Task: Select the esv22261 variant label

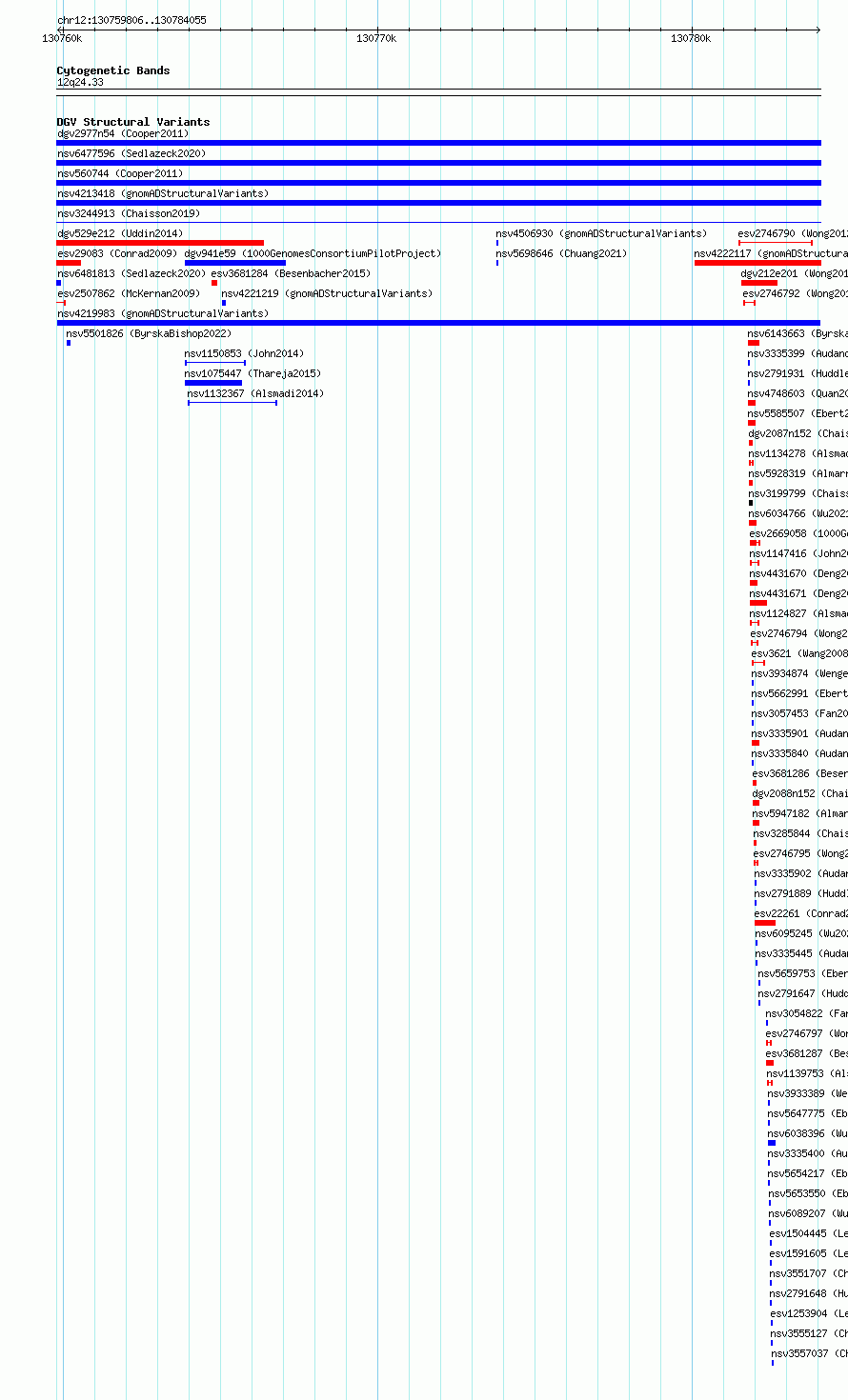Action: tap(801, 913)
